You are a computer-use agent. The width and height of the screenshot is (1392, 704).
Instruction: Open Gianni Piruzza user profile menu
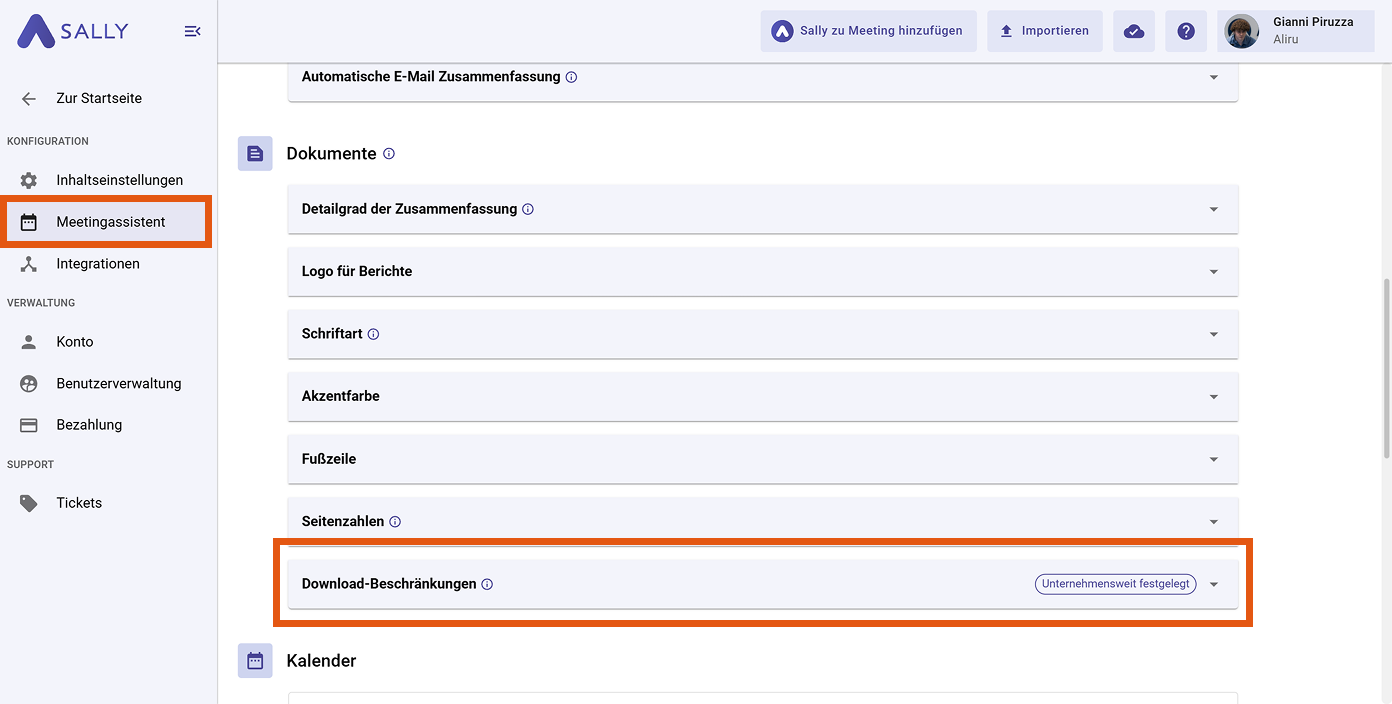[1297, 31]
